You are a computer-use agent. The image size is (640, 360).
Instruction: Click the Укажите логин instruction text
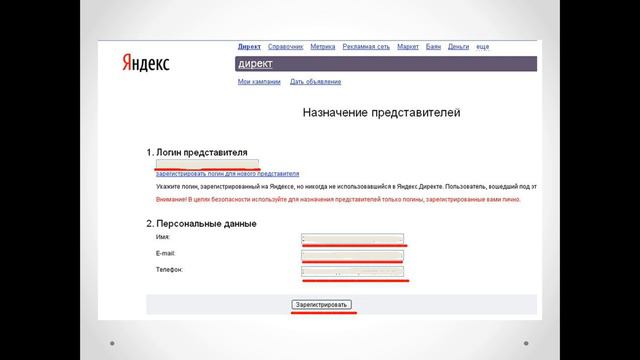point(346,187)
